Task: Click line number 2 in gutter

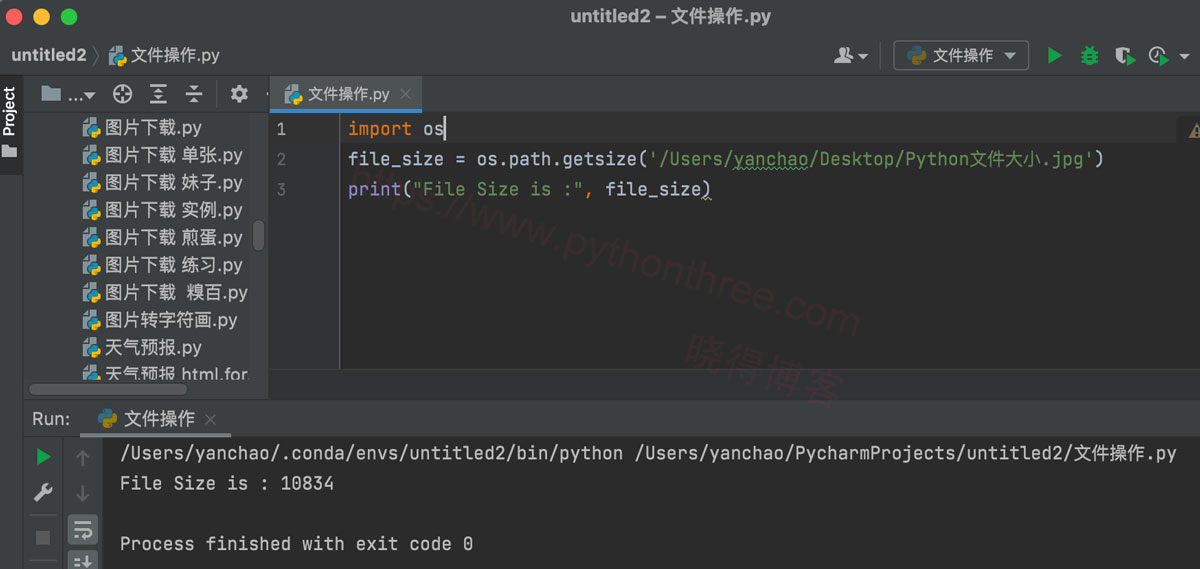Action: 281,159
